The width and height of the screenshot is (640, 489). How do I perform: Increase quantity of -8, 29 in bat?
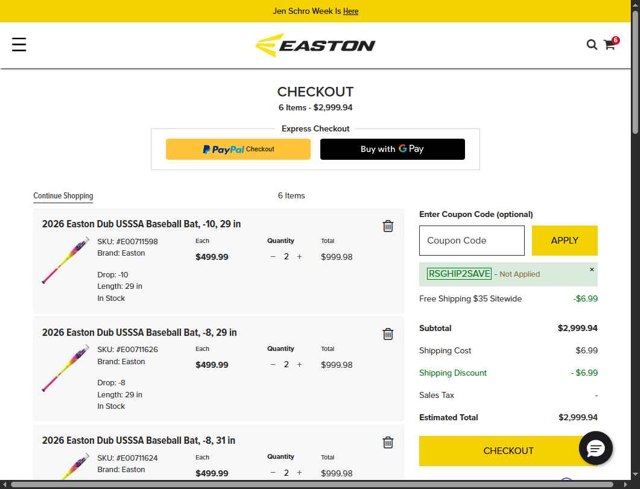click(x=299, y=365)
